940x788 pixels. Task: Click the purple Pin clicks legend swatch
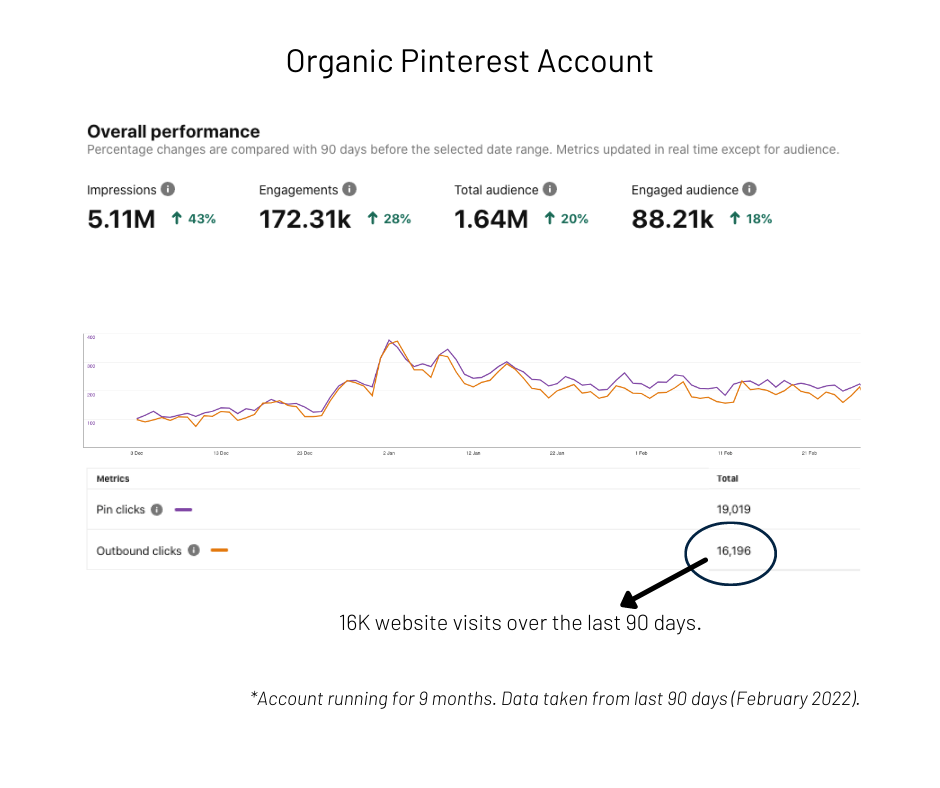183,510
